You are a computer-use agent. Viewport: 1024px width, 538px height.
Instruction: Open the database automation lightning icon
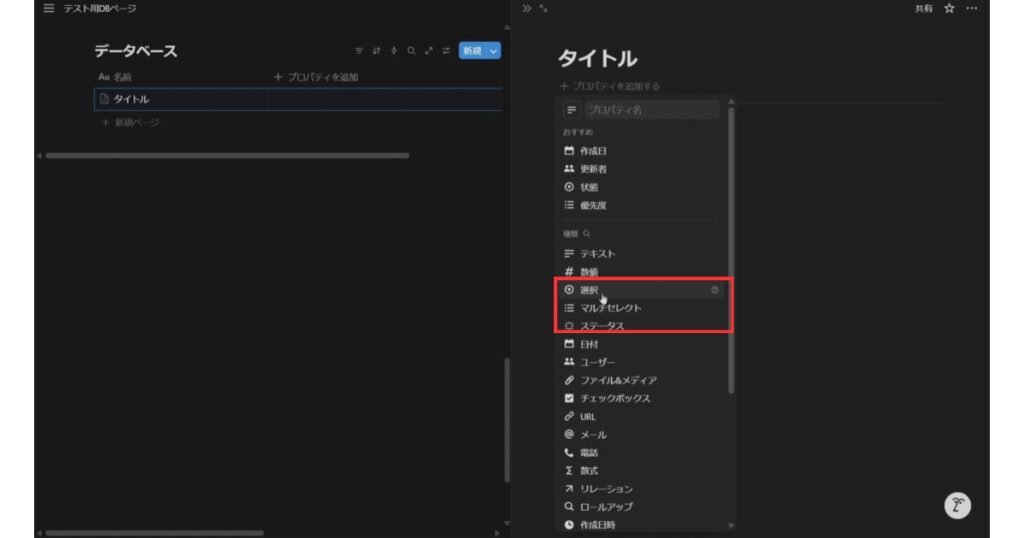click(x=394, y=51)
